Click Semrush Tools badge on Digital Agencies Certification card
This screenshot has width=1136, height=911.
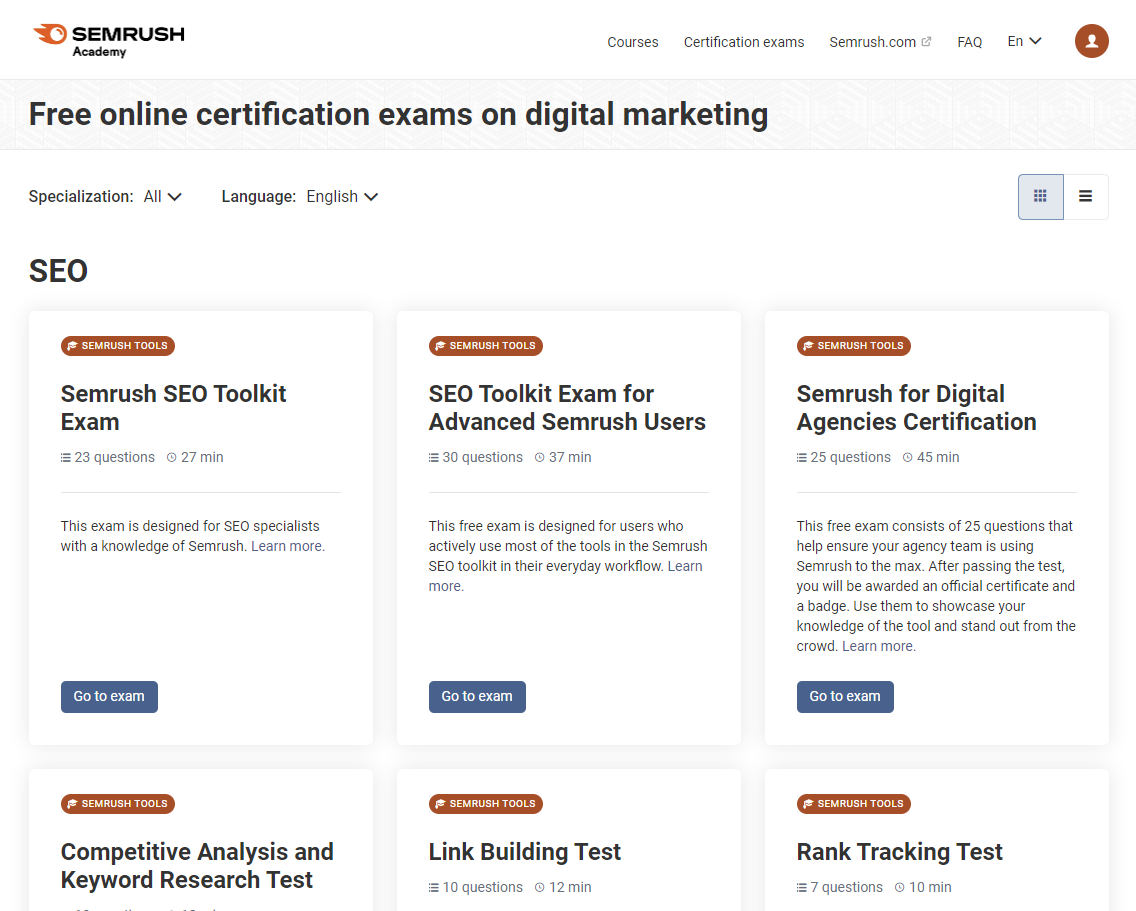point(853,346)
